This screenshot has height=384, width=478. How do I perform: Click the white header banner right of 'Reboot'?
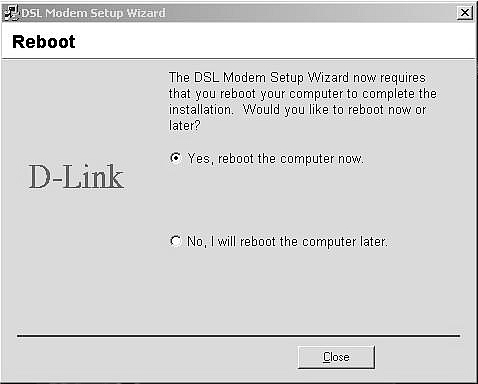275,41
